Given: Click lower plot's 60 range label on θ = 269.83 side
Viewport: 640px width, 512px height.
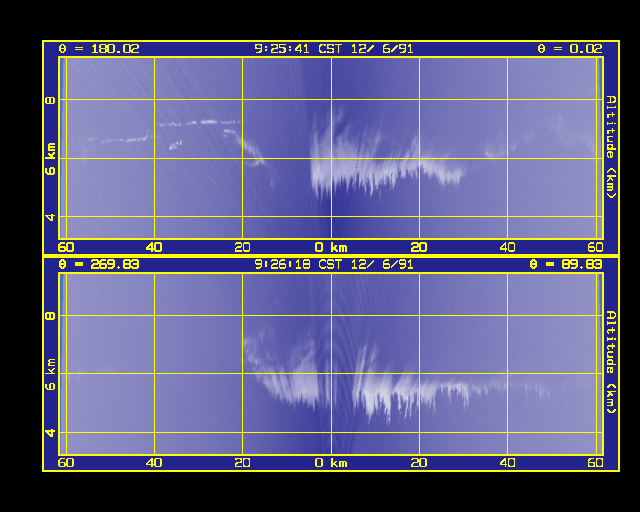Looking at the screenshot, I should click(x=66, y=463).
